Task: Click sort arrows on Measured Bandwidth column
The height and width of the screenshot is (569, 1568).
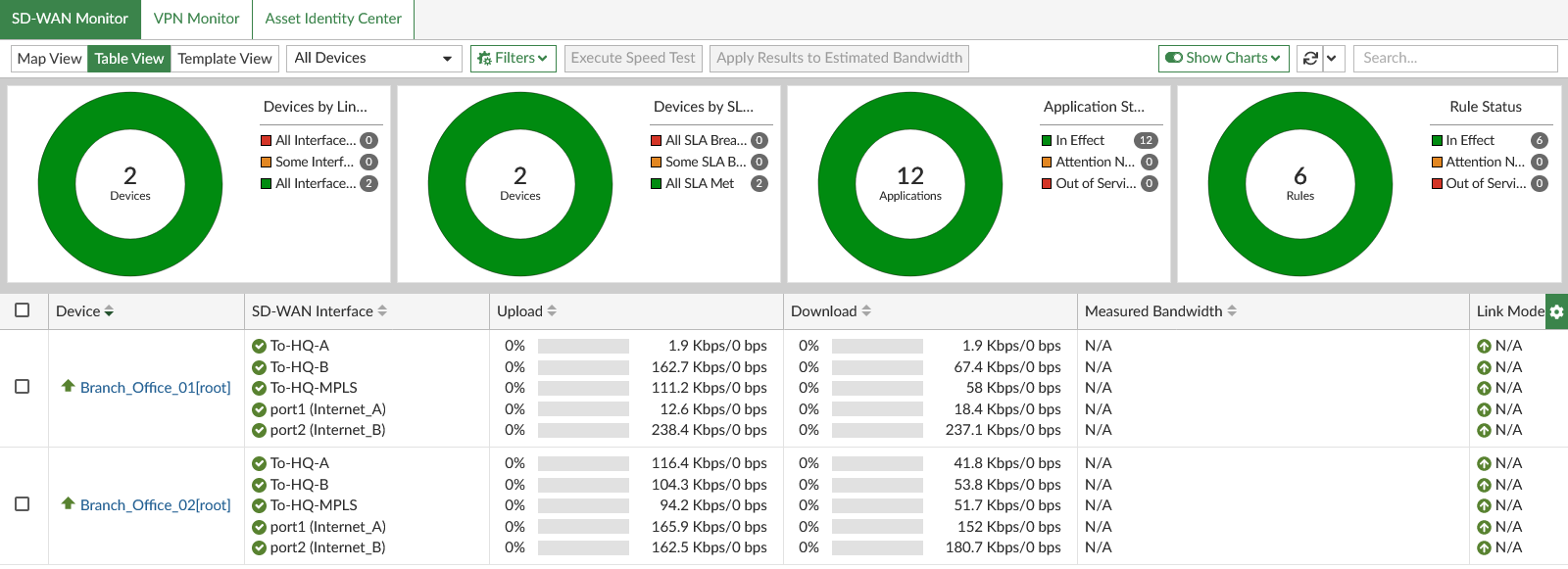Action: (x=1232, y=311)
